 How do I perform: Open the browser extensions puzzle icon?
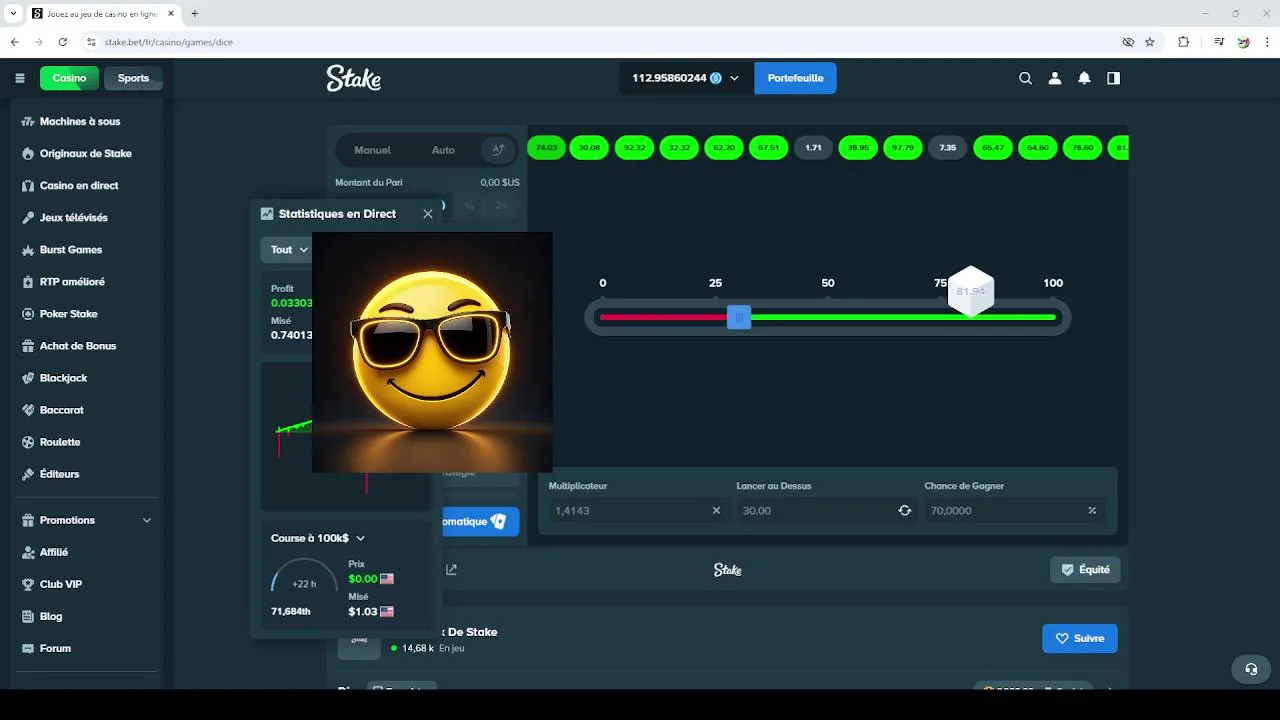[x=1184, y=42]
